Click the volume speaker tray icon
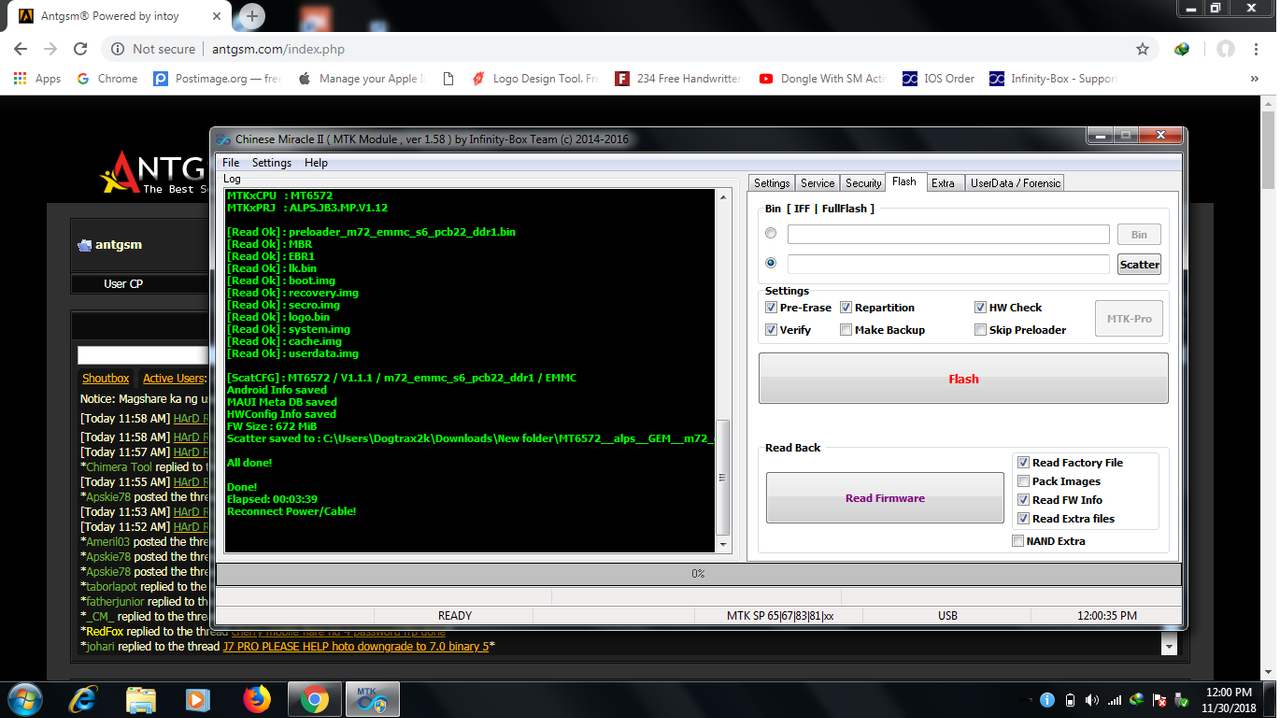1280x718 pixels. tap(1092, 700)
